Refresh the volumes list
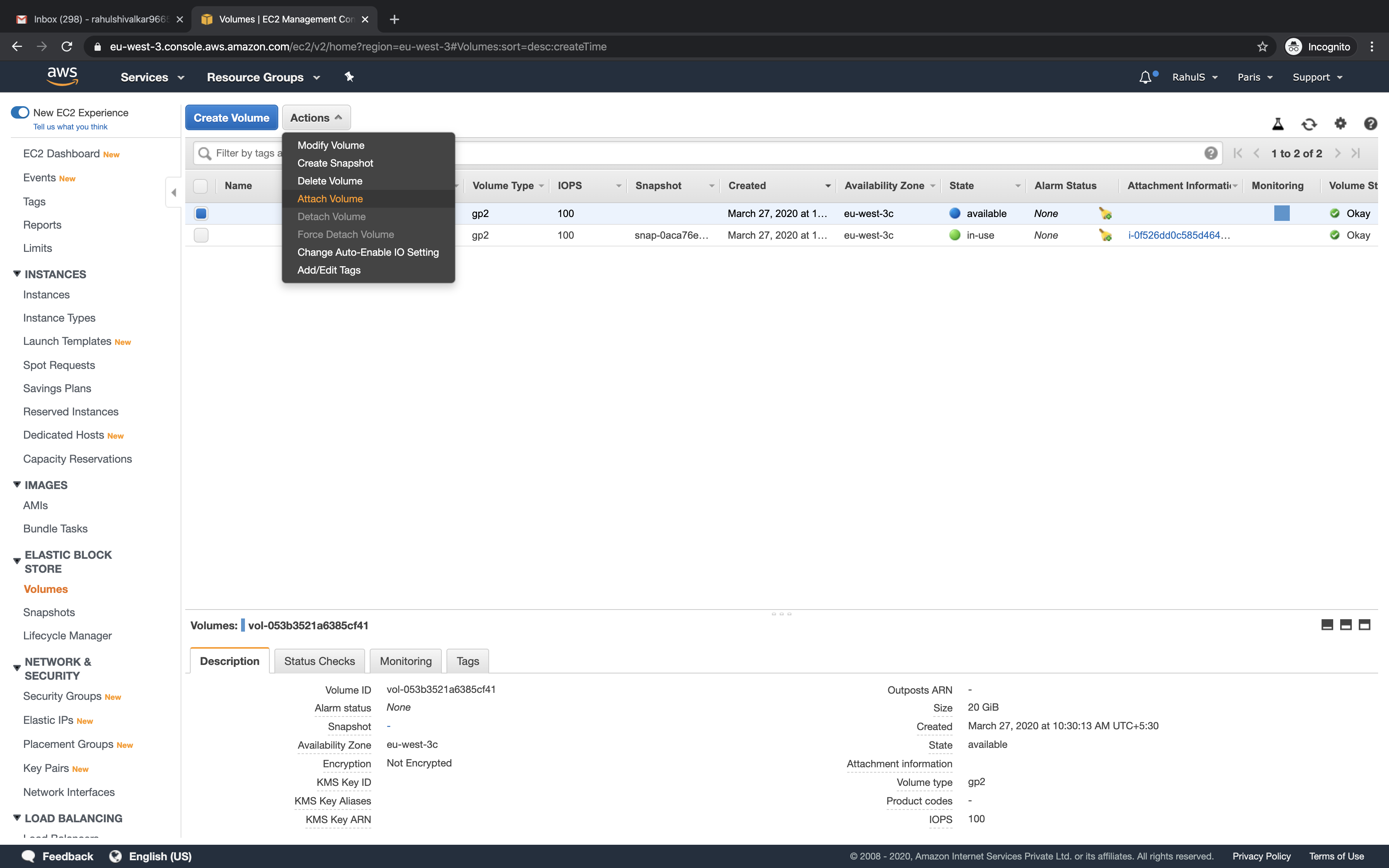The image size is (1389, 868). point(1309,124)
